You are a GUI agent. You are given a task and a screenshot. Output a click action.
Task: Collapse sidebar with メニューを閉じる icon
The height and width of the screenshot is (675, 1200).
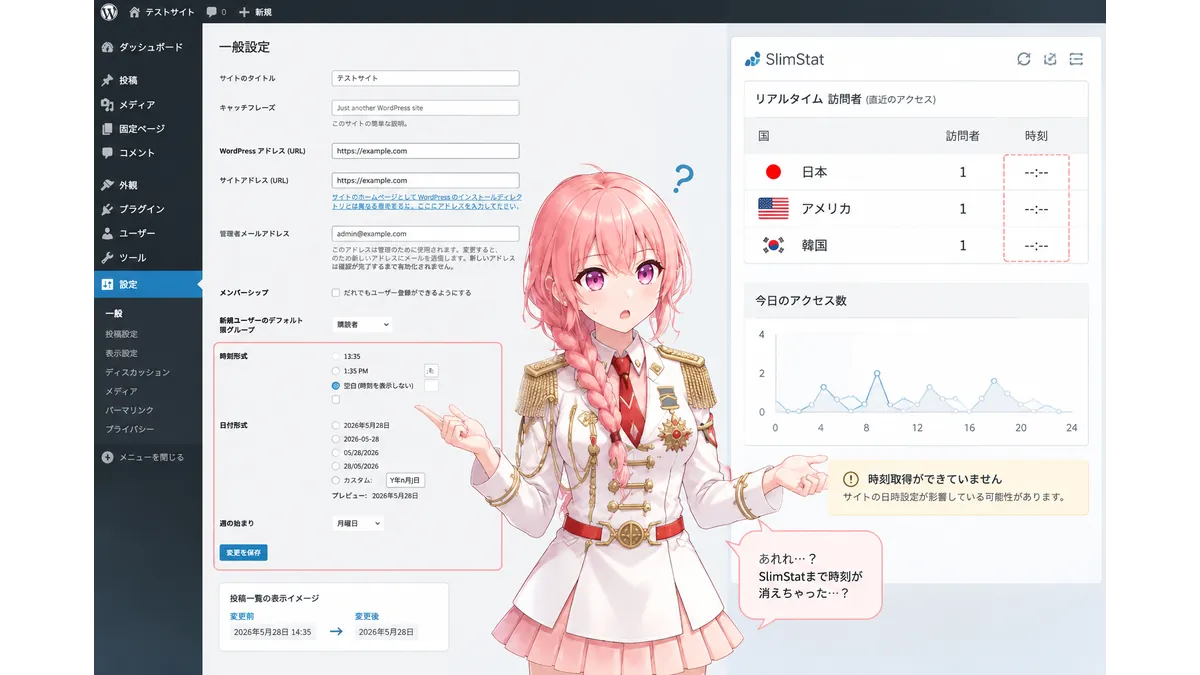click(x=108, y=457)
